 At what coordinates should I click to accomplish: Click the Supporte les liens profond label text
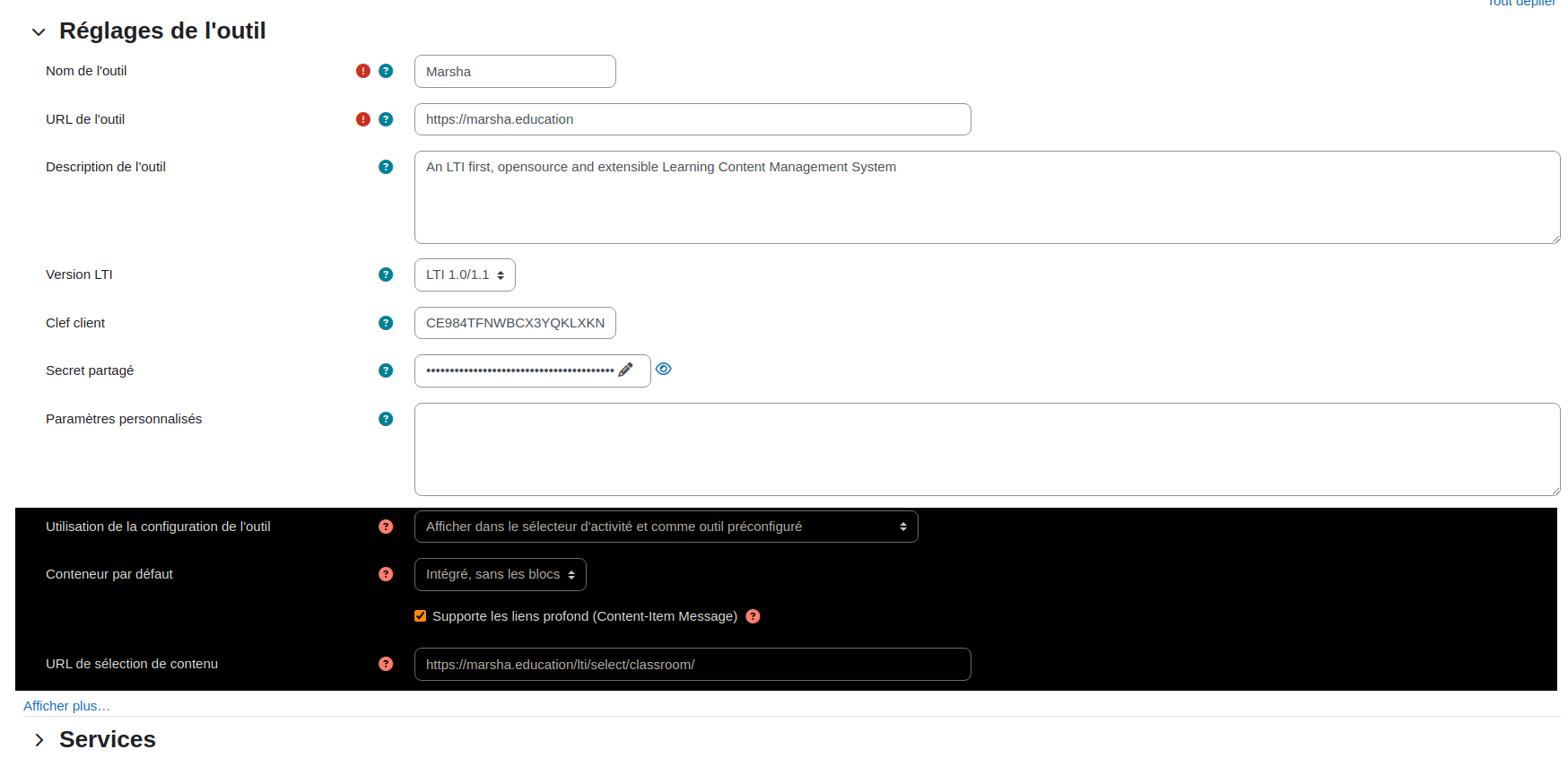pos(585,616)
